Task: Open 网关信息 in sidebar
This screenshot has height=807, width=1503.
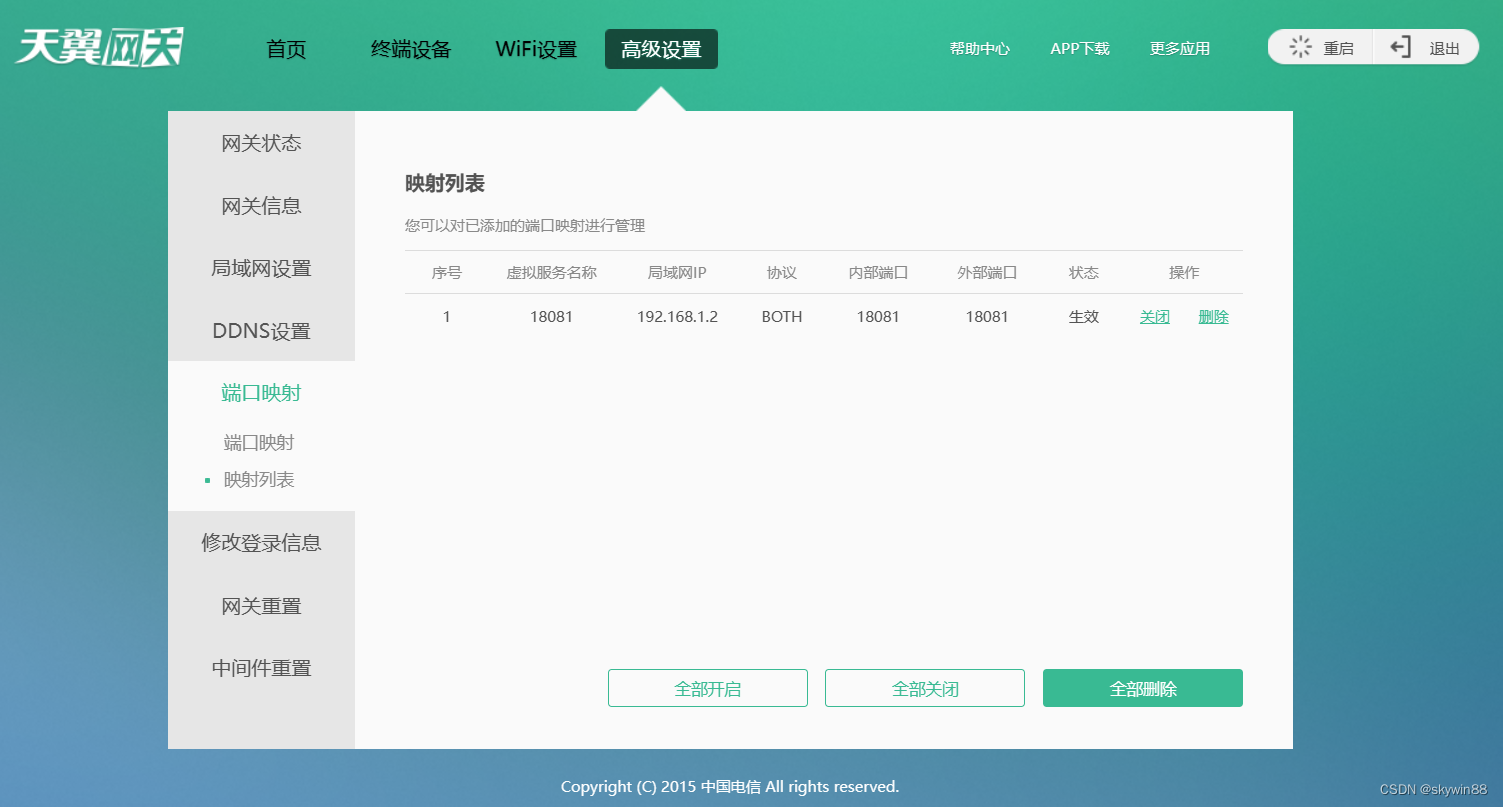Action: click(261, 206)
